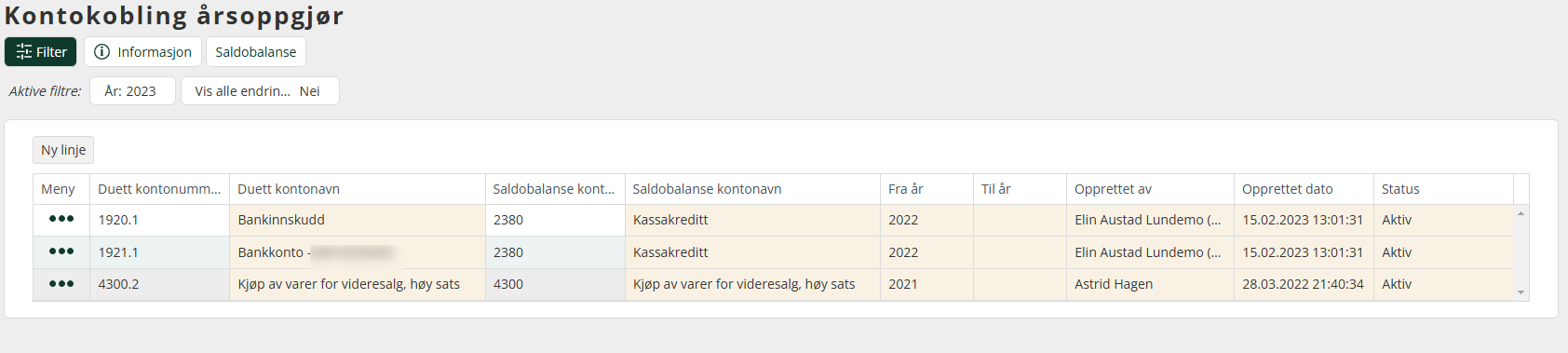The image size is (1568, 353).
Task: Toggle the Vis alle endringer filter chip
Action: tap(260, 91)
